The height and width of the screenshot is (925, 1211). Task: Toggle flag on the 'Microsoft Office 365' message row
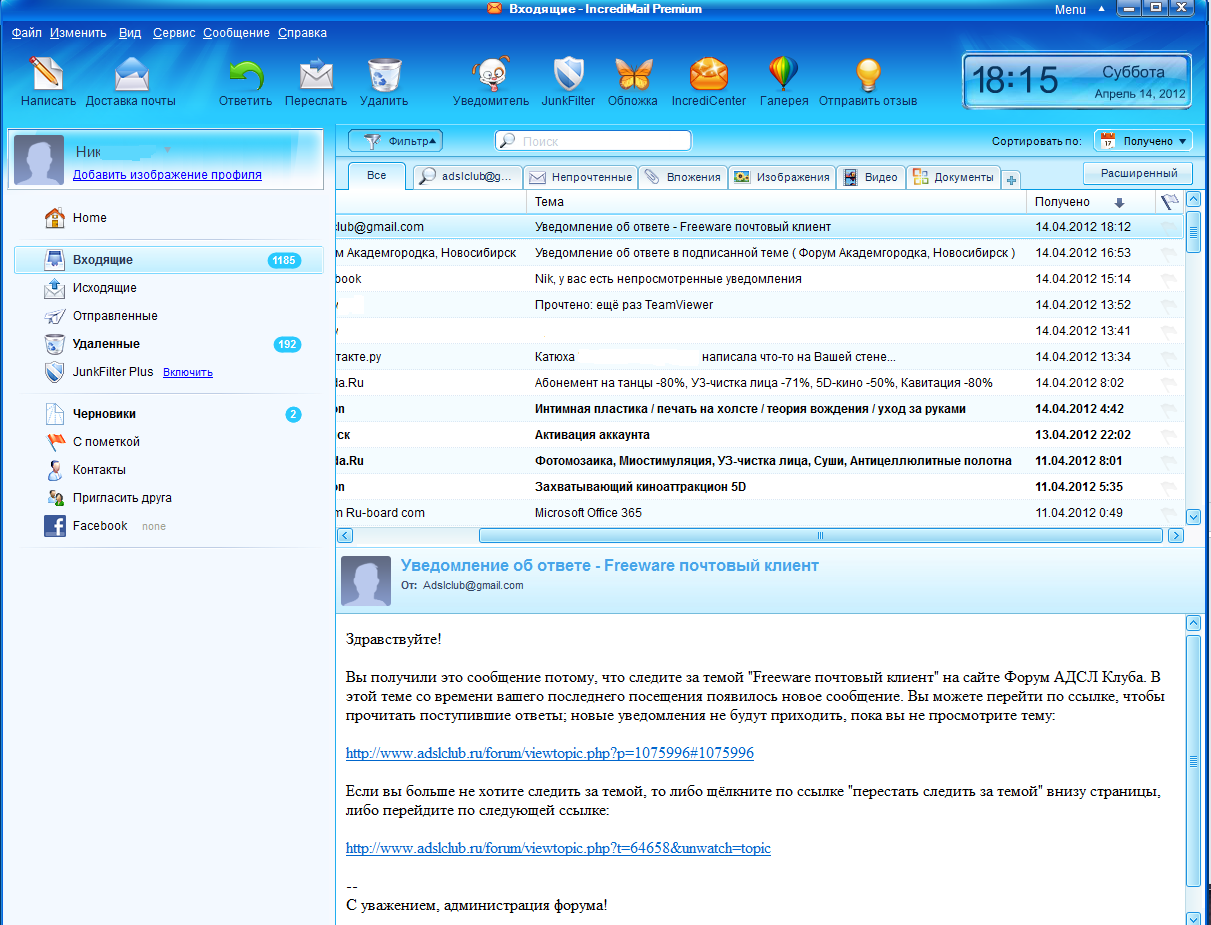click(1169, 513)
